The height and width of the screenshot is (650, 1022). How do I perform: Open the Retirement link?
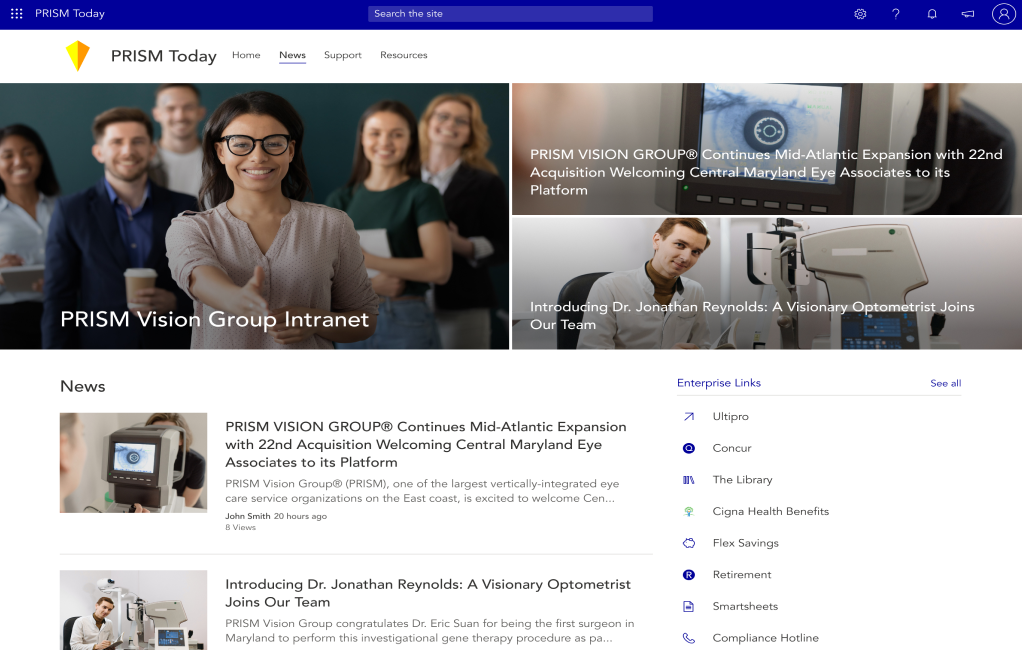tap(742, 575)
